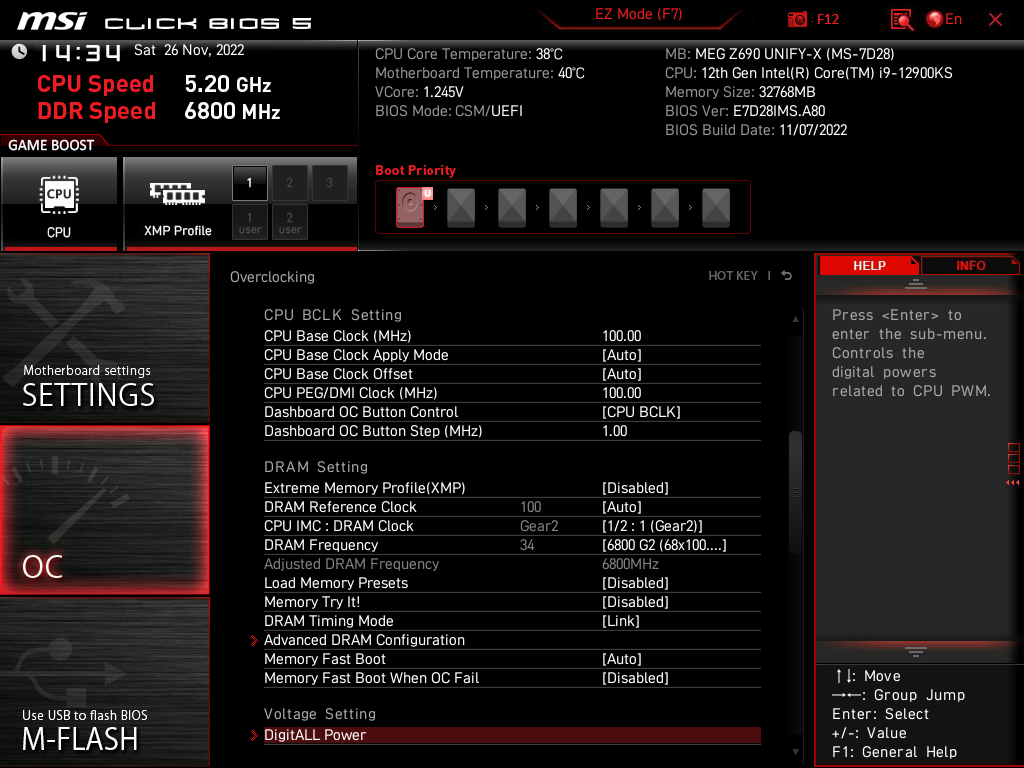Change language via the En globe icon

pyautogui.click(x=944, y=20)
